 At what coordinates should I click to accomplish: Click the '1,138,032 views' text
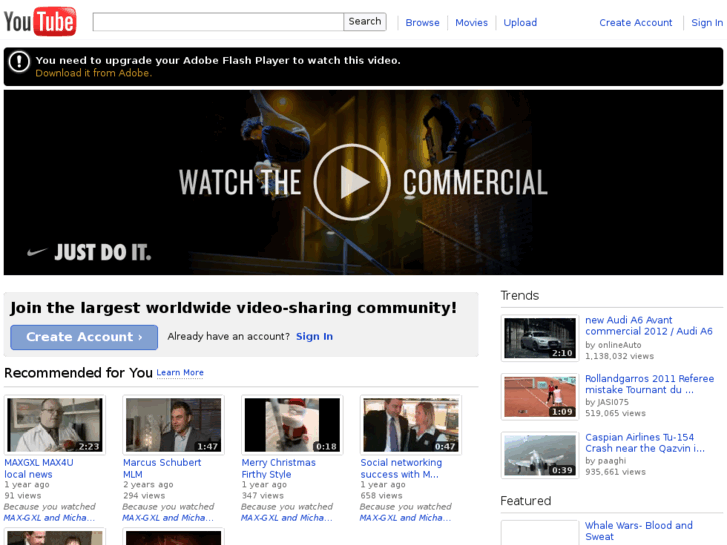pyautogui.click(x=619, y=356)
